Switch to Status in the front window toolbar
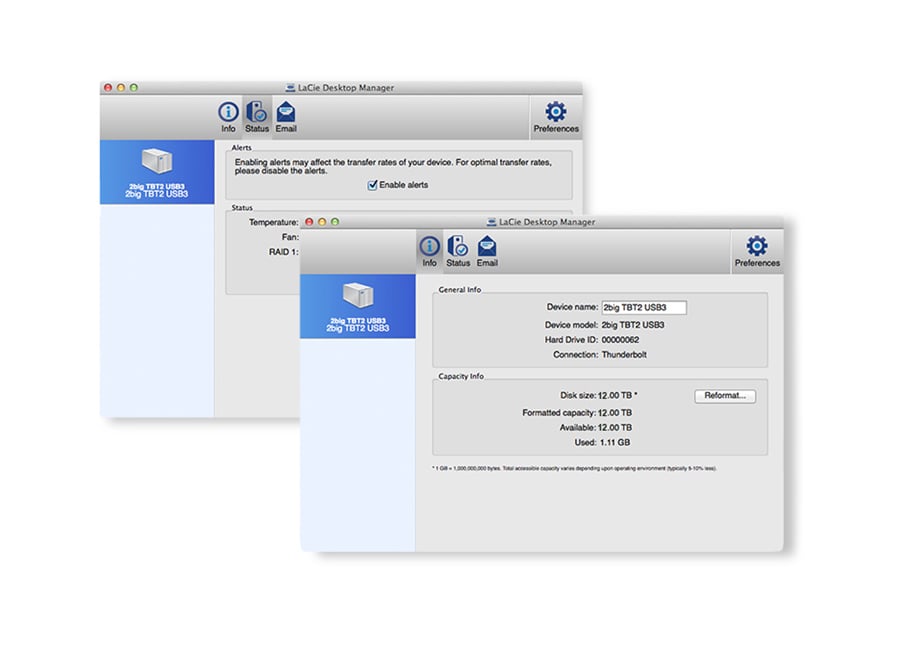The height and width of the screenshot is (650, 900). [458, 252]
